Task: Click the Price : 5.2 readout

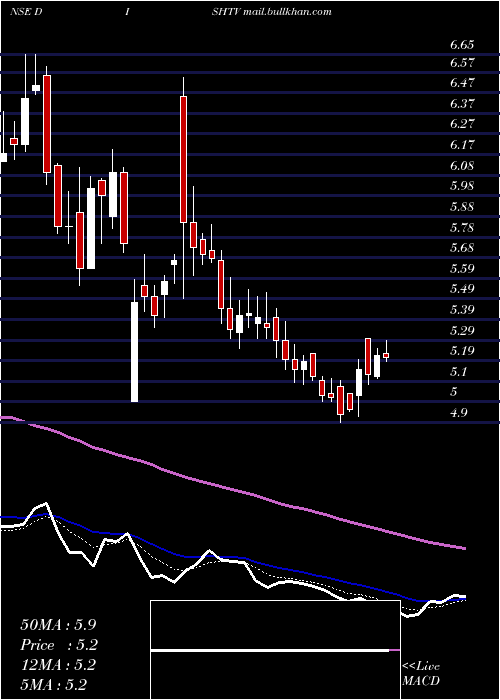Action: (x=59, y=645)
